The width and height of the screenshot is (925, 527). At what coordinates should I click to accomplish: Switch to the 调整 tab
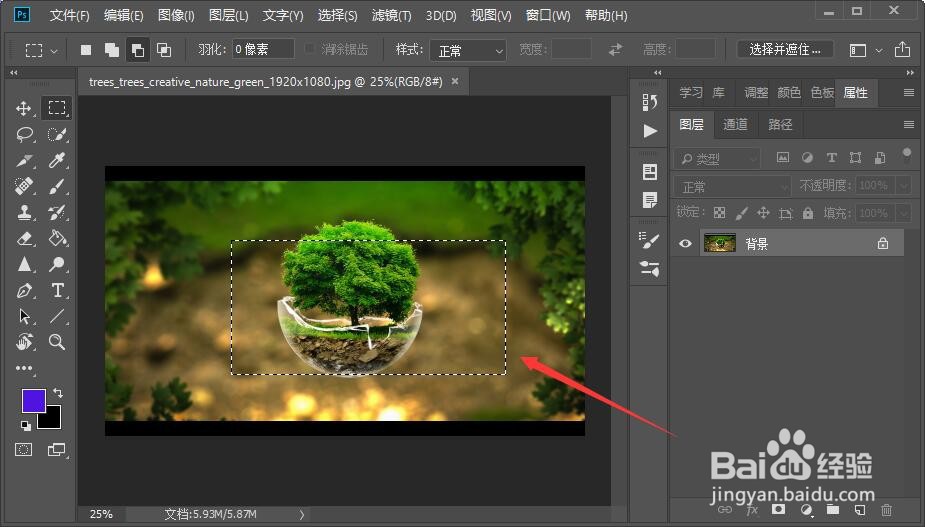click(756, 92)
